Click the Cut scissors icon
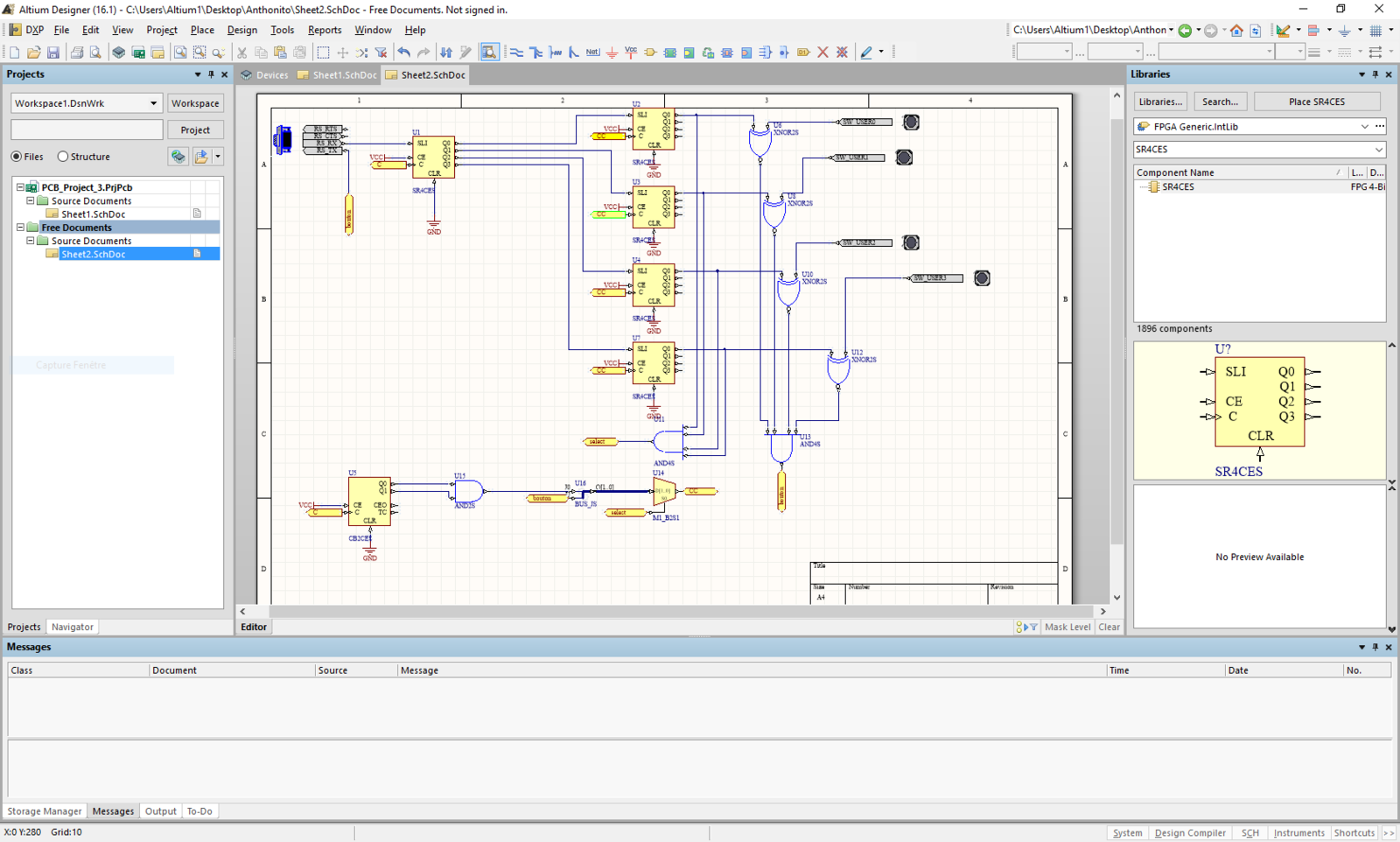The height and width of the screenshot is (842, 1400). [241, 53]
